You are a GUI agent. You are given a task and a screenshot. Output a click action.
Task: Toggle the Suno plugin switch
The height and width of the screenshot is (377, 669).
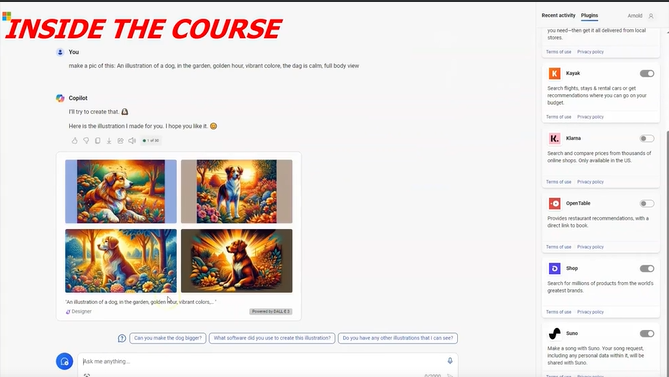(647, 334)
